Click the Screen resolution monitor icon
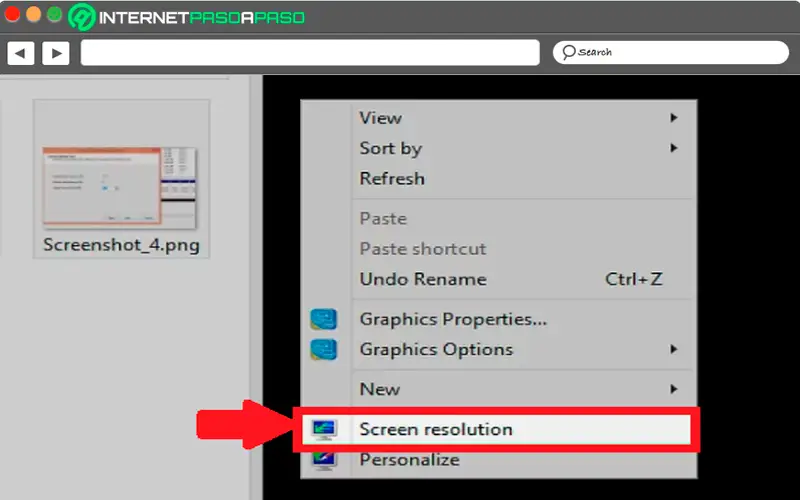800x500 pixels. [x=324, y=430]
